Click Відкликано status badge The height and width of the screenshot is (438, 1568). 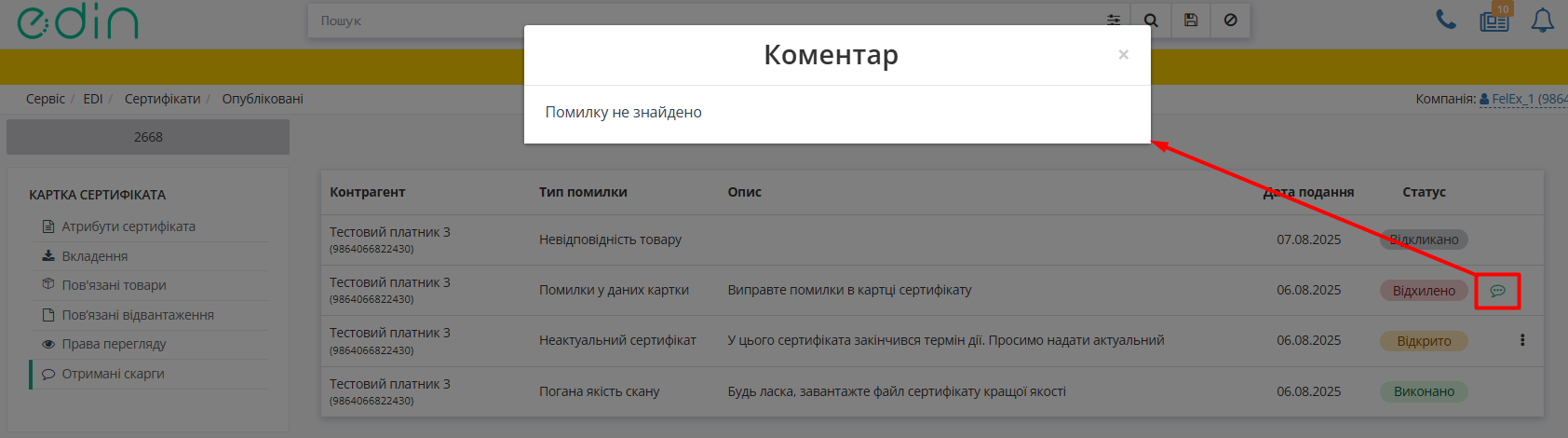click(x=1424, y=240)
